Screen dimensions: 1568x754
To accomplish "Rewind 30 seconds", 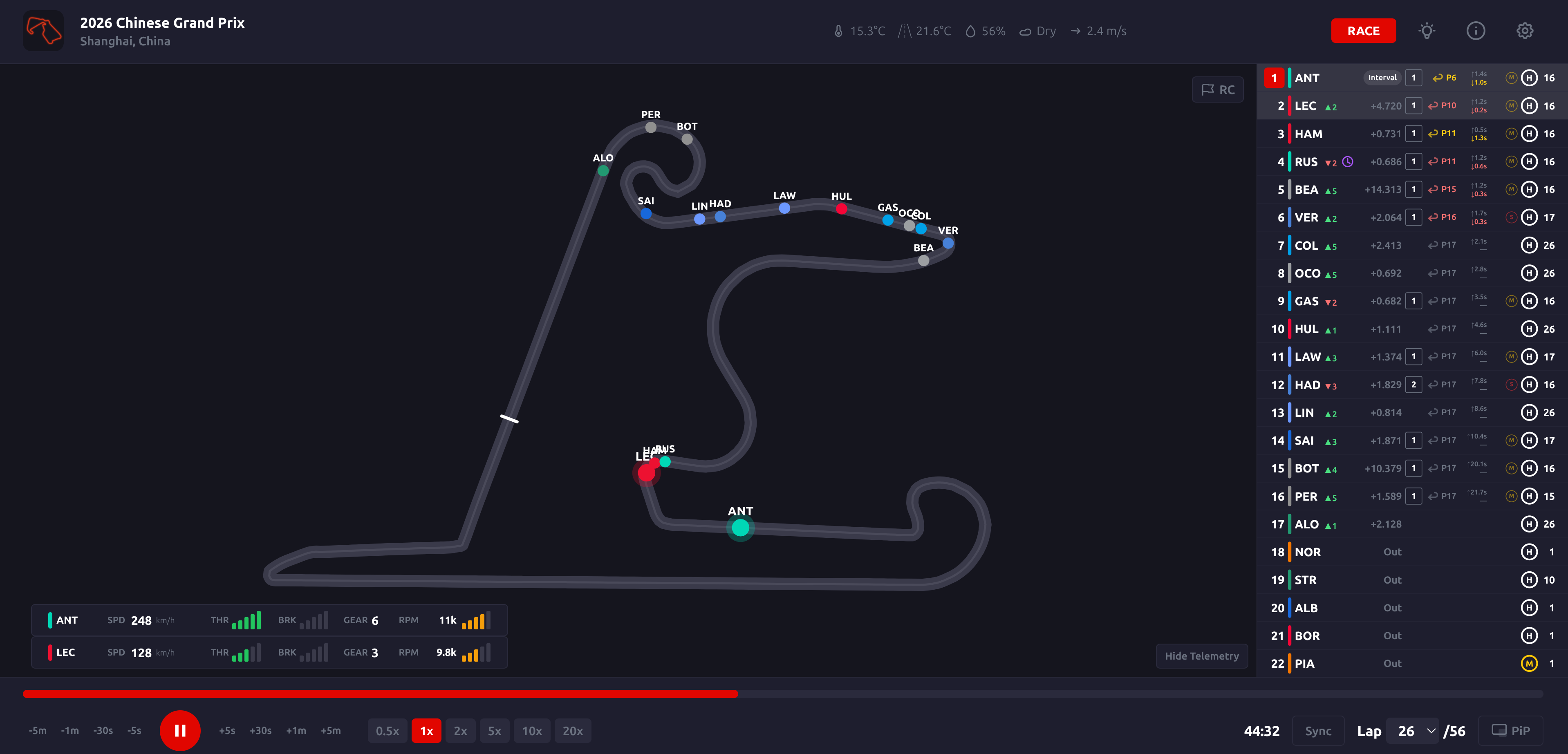I will click(103, 731).
